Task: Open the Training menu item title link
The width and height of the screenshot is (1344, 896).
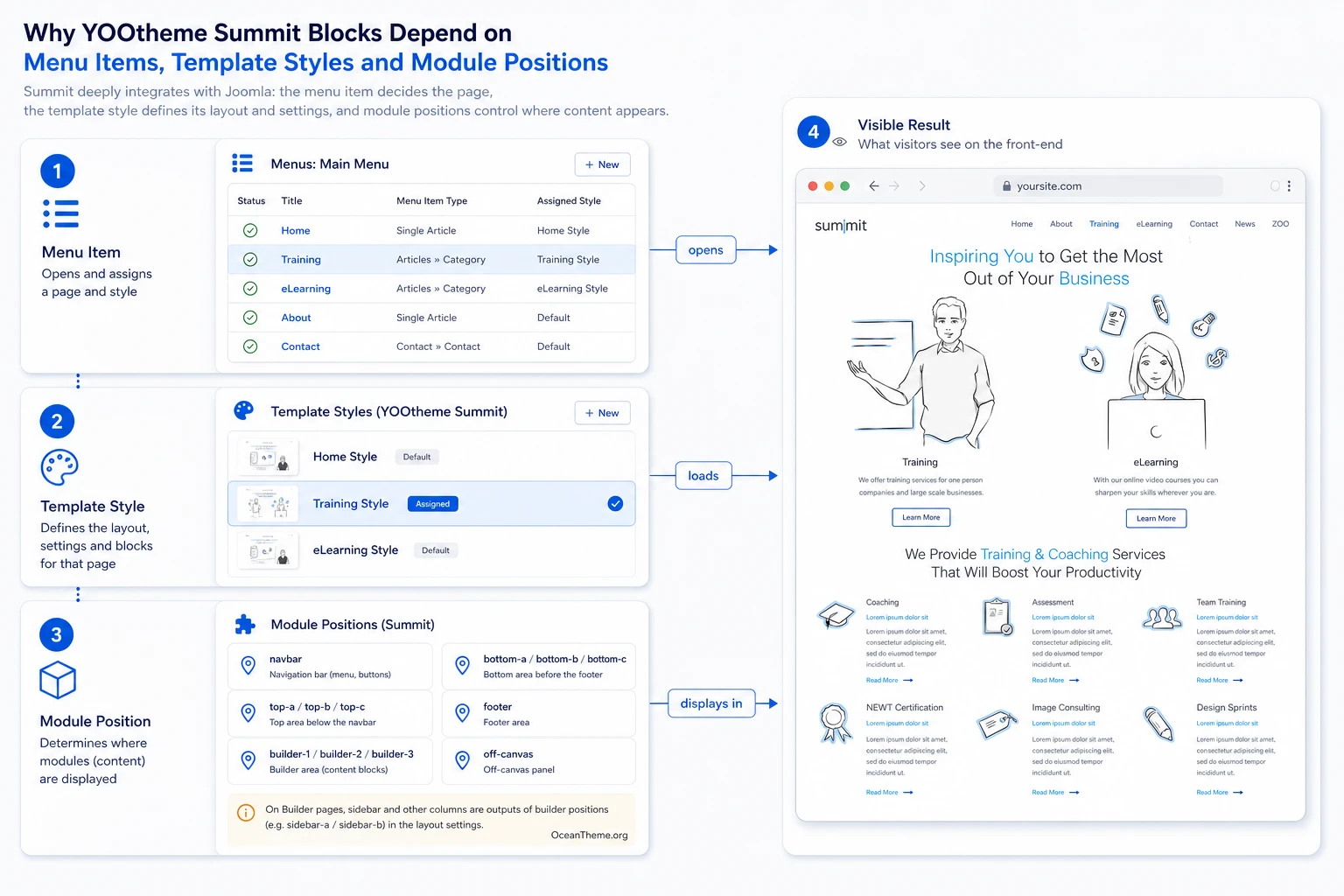Action: coord(301,260)
